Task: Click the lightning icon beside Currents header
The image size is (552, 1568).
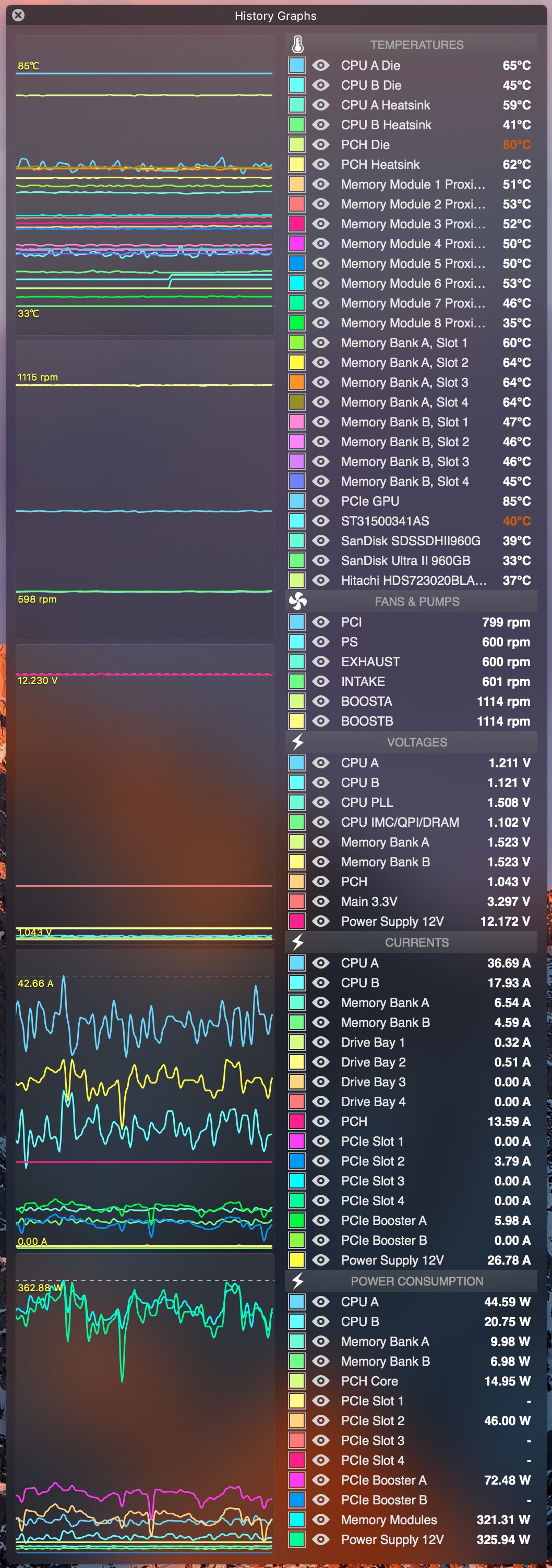Action: pyautogui.click(x=297, y=942)
